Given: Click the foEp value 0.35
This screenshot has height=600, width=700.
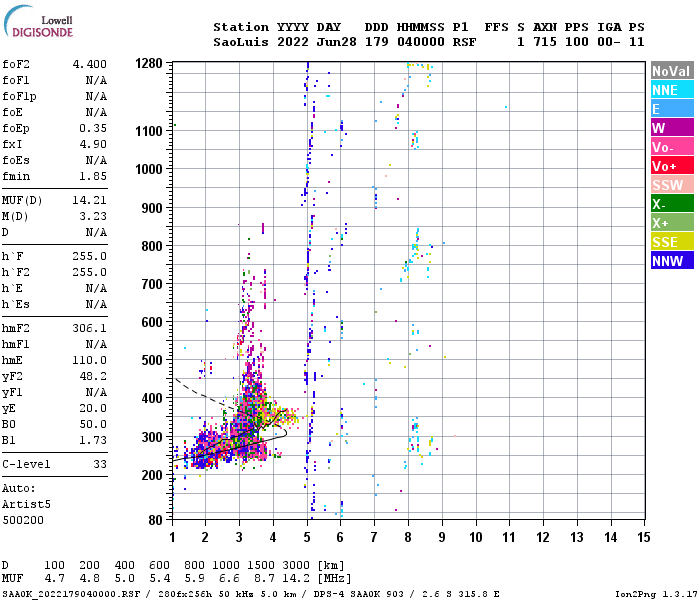Looking at the screenshot, I should click(x=93, y=128).
